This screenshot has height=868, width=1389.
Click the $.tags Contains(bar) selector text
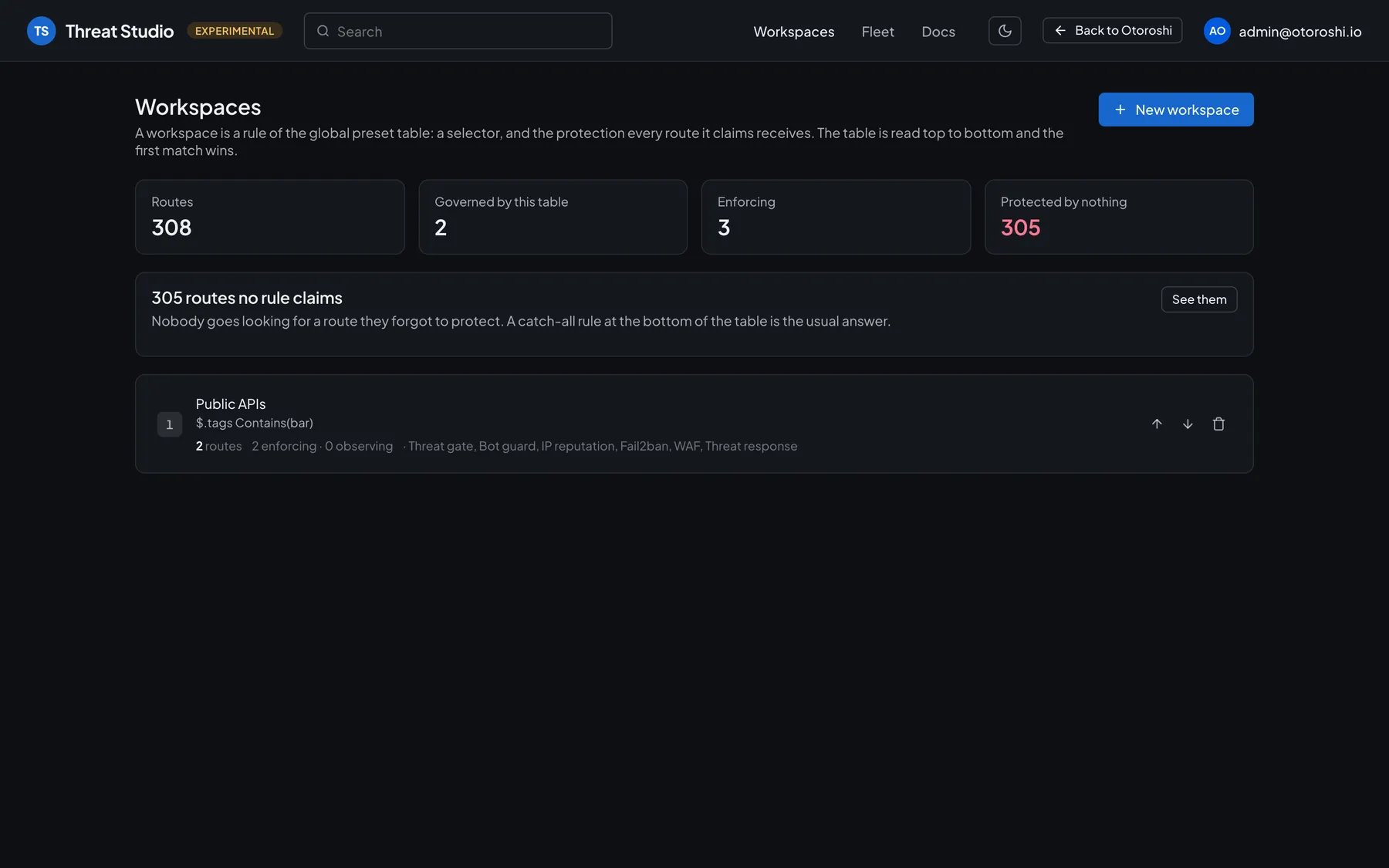pyautogui.click(x=255, y=423)
